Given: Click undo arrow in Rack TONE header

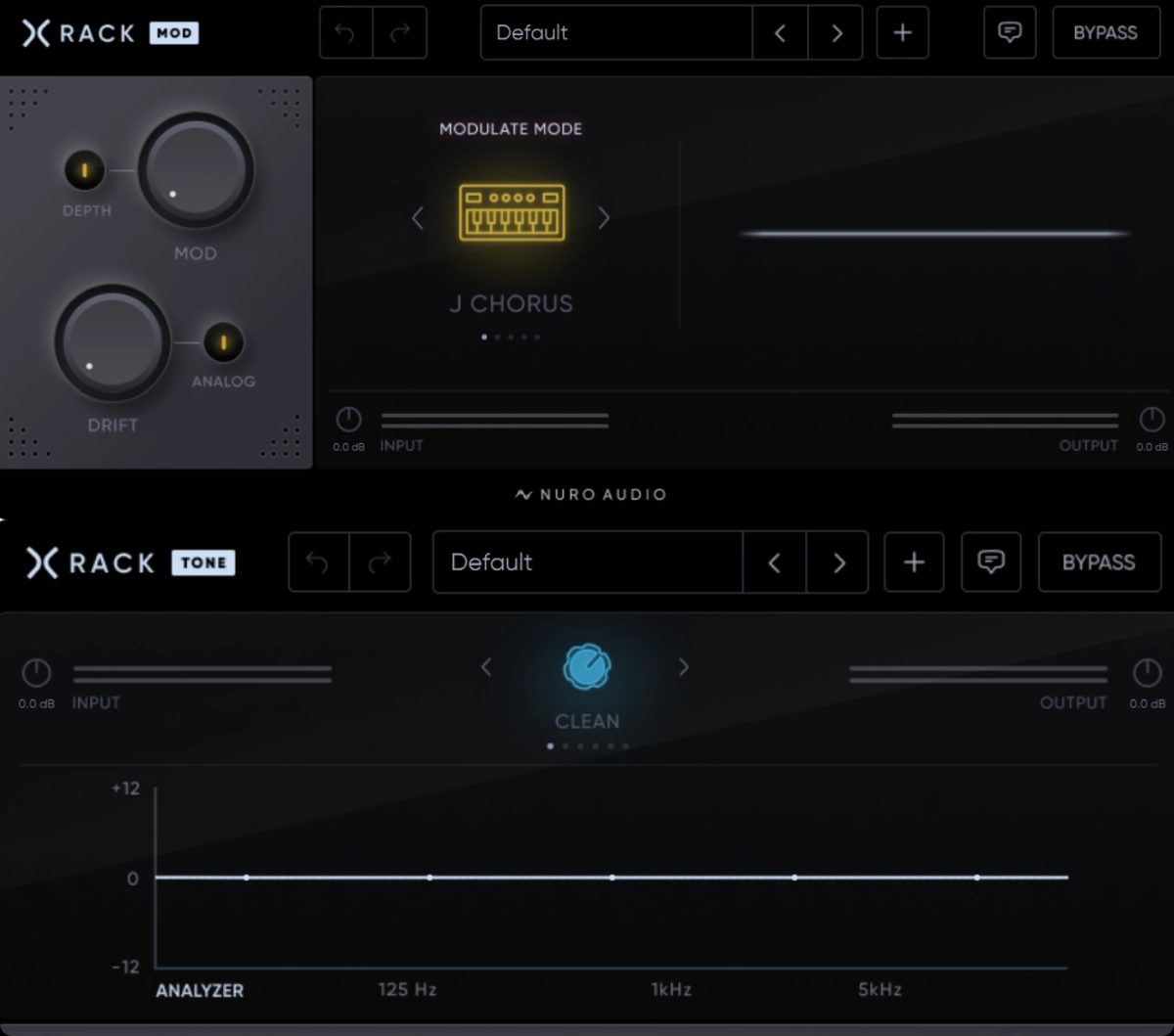Looking at the screenshot, I should coord(318,563).
